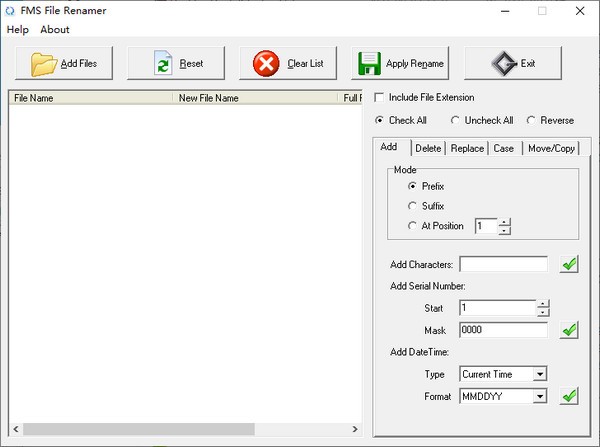Minimize the FMS File Renamer window

click(x=505, y=11)
